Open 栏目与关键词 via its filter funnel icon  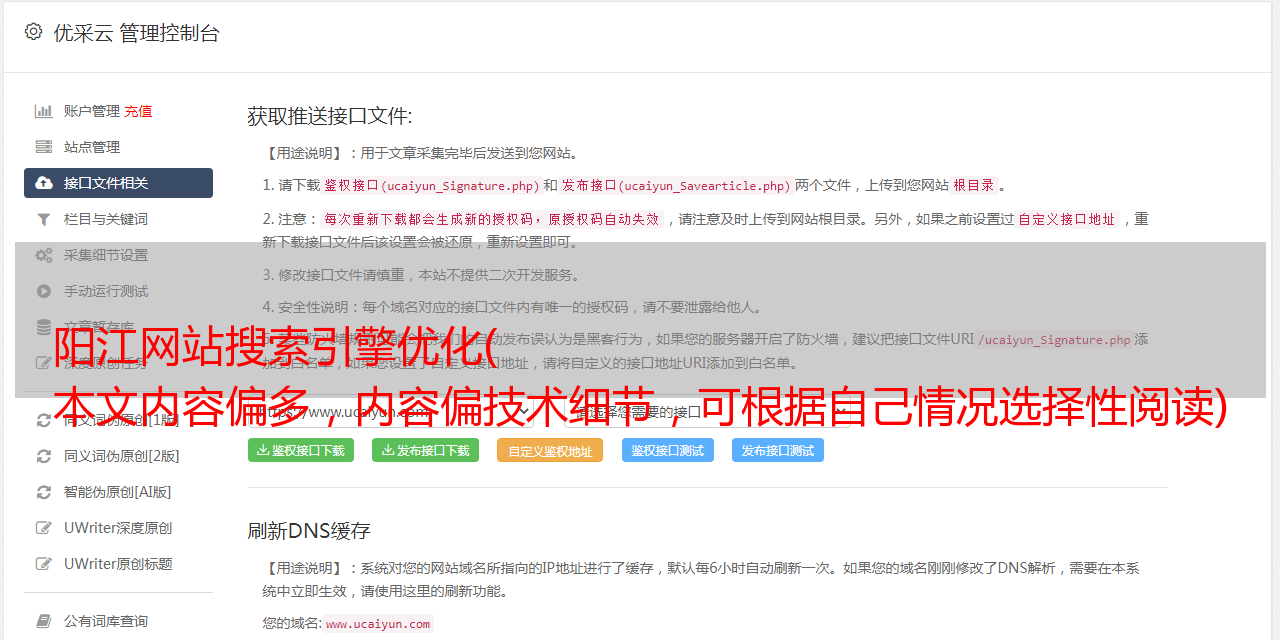(44, 219)
